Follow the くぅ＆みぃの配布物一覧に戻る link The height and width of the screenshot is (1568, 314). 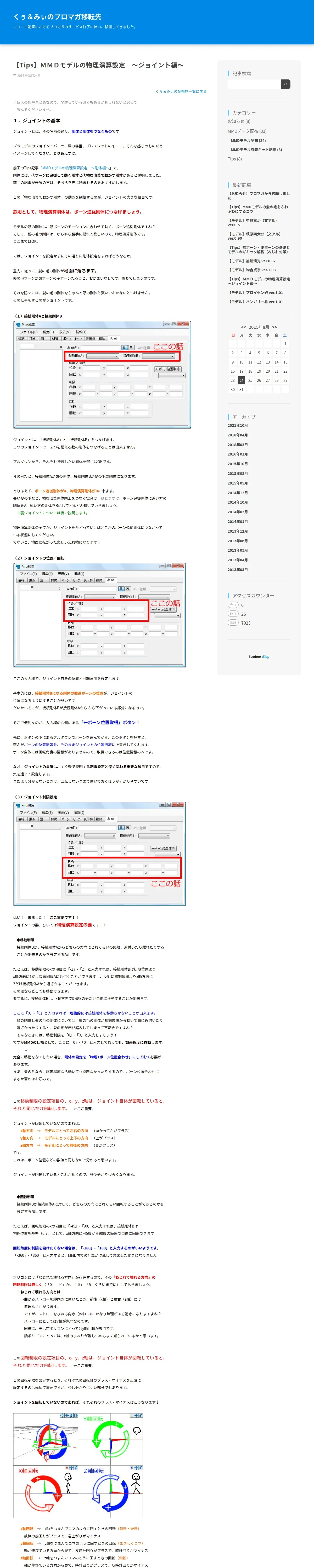(181, 91)
